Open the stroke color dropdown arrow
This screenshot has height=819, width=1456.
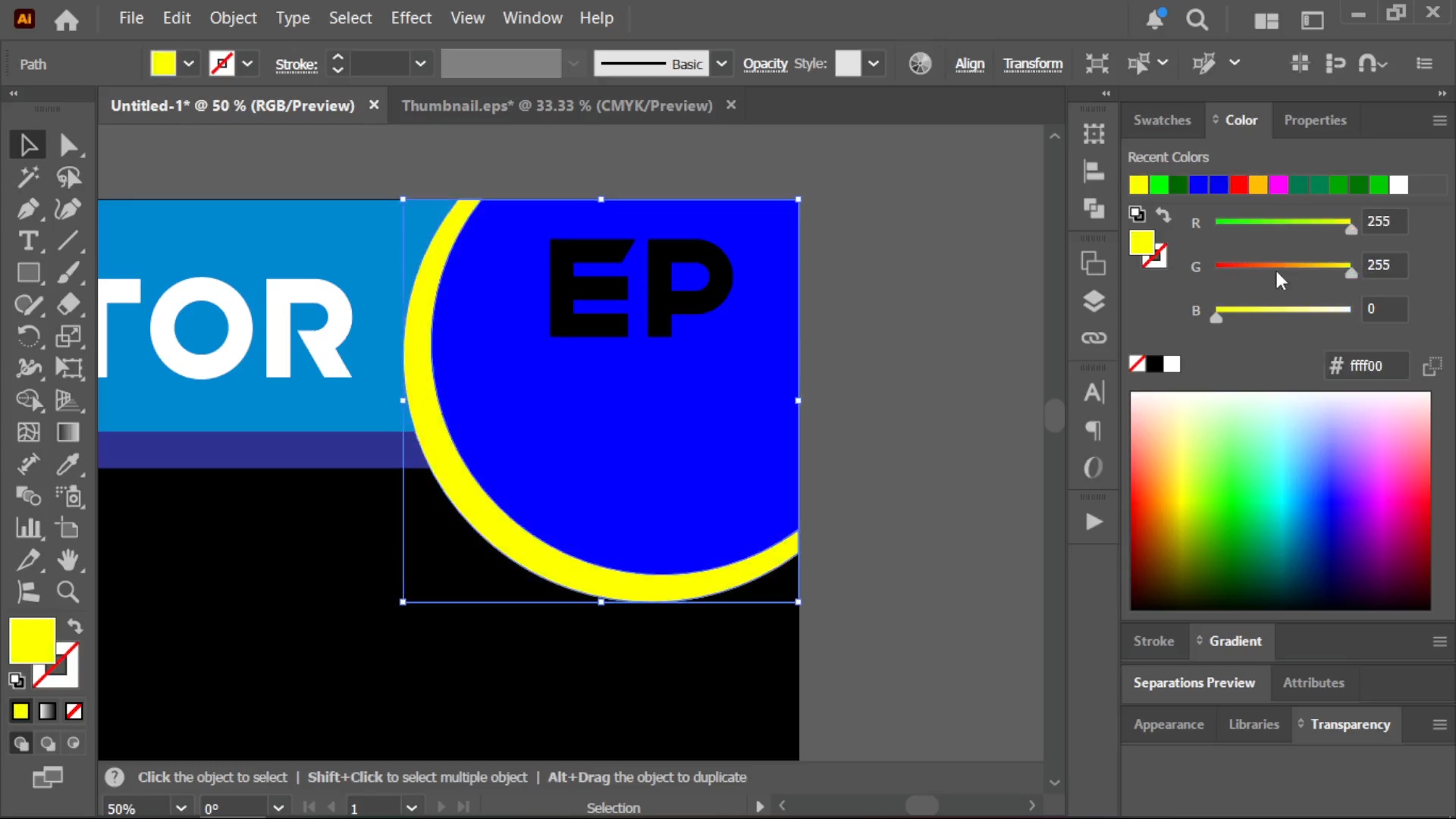[247, 64]
